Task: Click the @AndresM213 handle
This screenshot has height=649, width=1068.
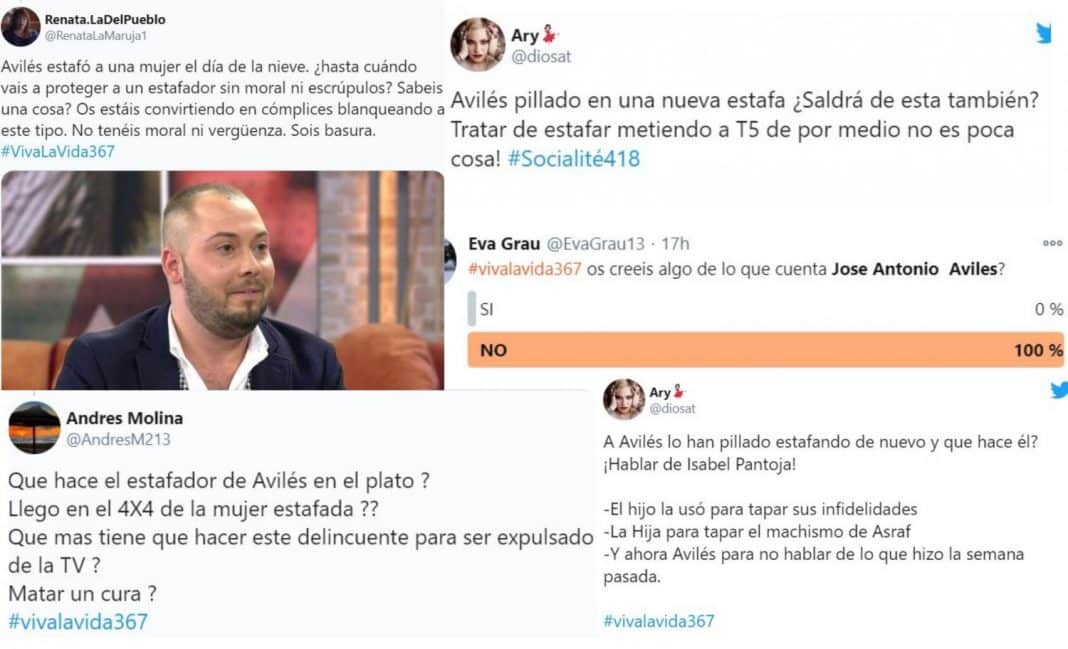Action: pyautogui.click(x=119, y=440)
